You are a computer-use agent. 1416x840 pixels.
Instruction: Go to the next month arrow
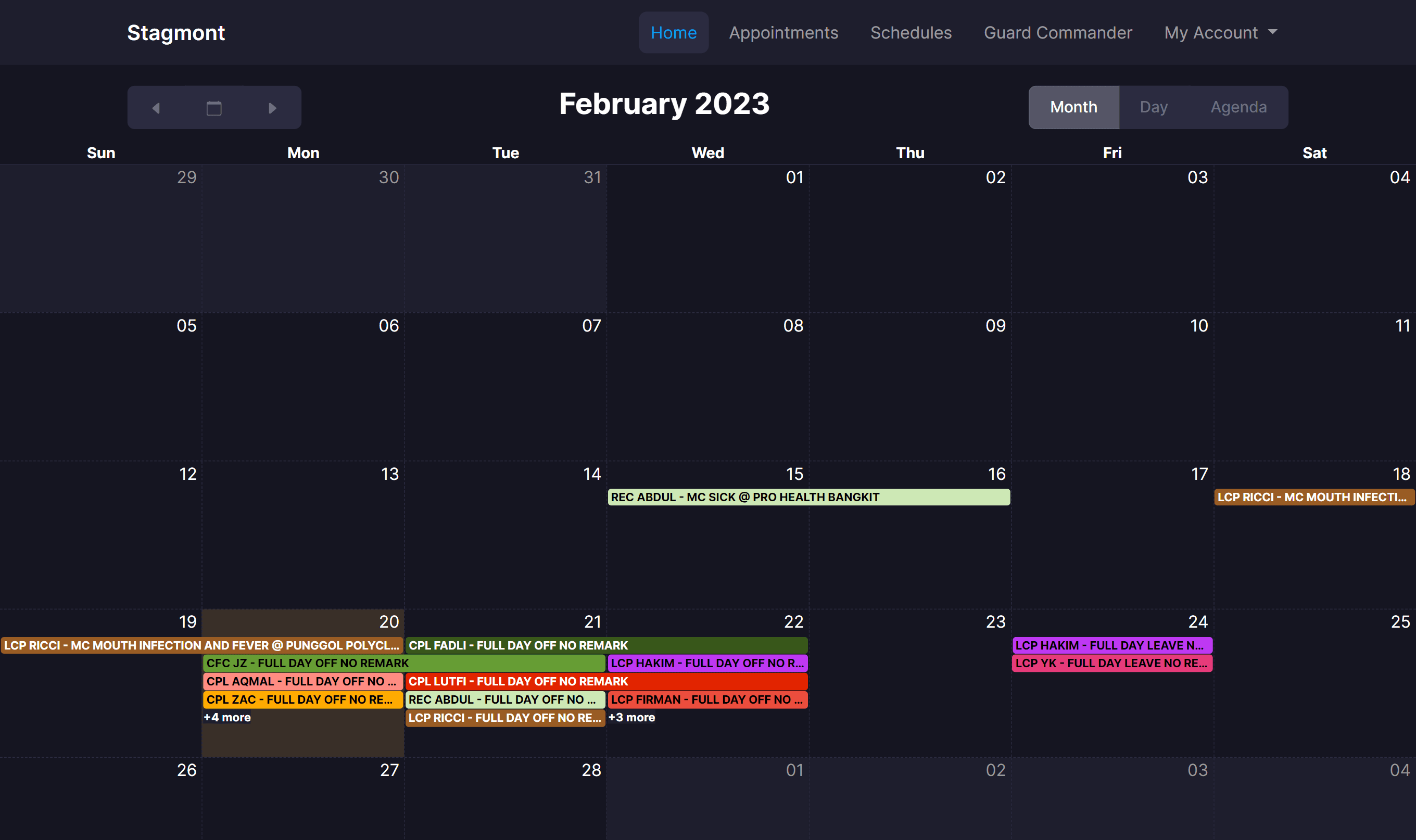click(x=272, y=108)
